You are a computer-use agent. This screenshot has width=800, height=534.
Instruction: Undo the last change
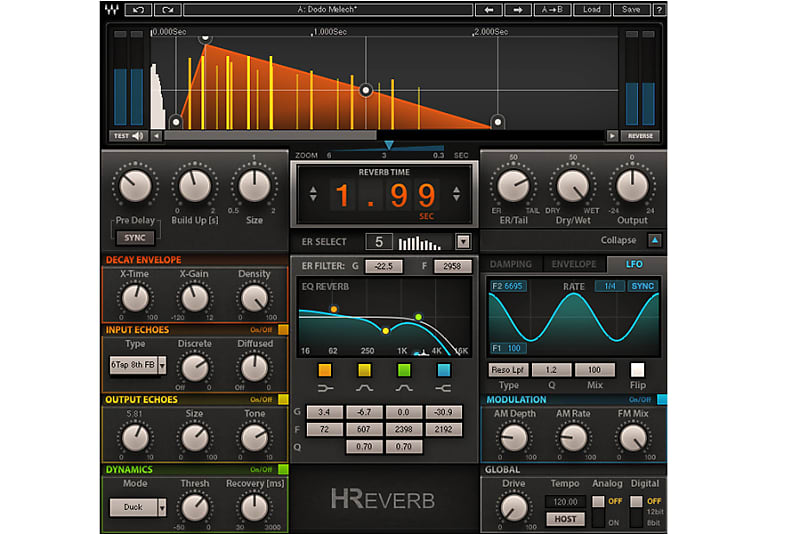point(138,9)
